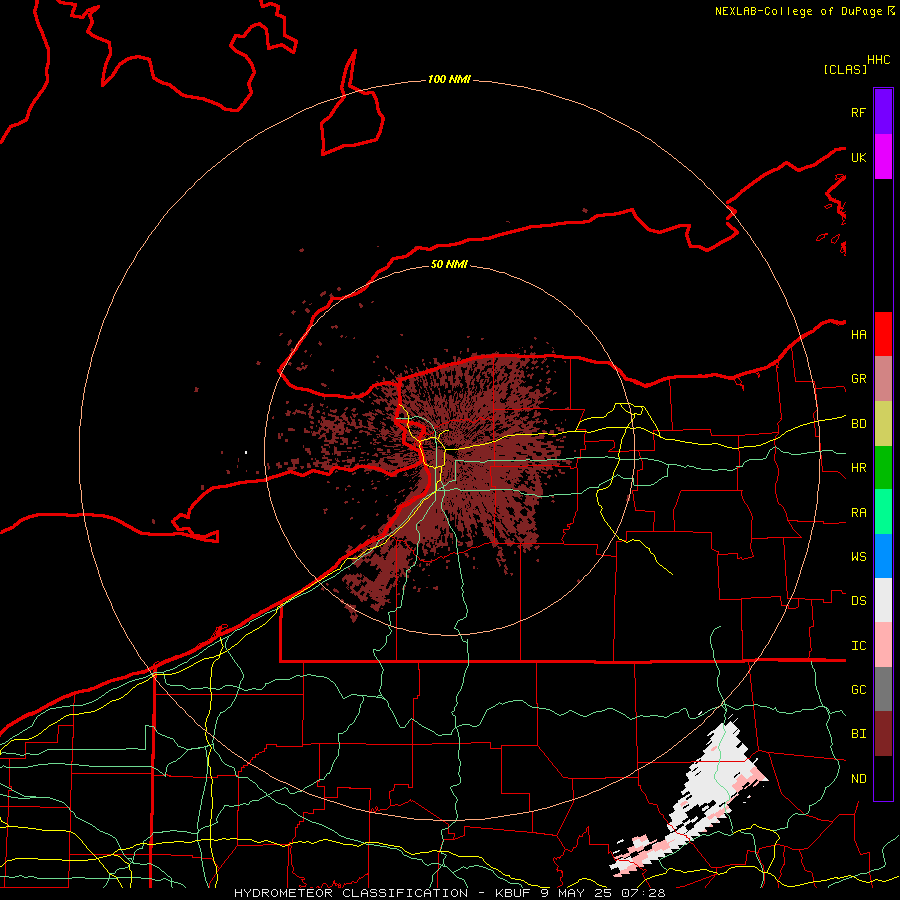Click the HHC product label
Screen dimensions: 900x900
(x=878, y=59)
